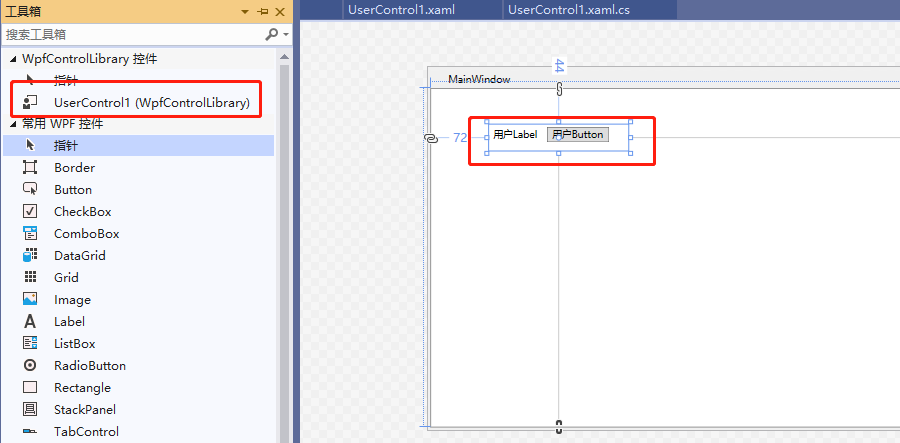Click the TabControl label in toolbox

click(x=87, y=432)
